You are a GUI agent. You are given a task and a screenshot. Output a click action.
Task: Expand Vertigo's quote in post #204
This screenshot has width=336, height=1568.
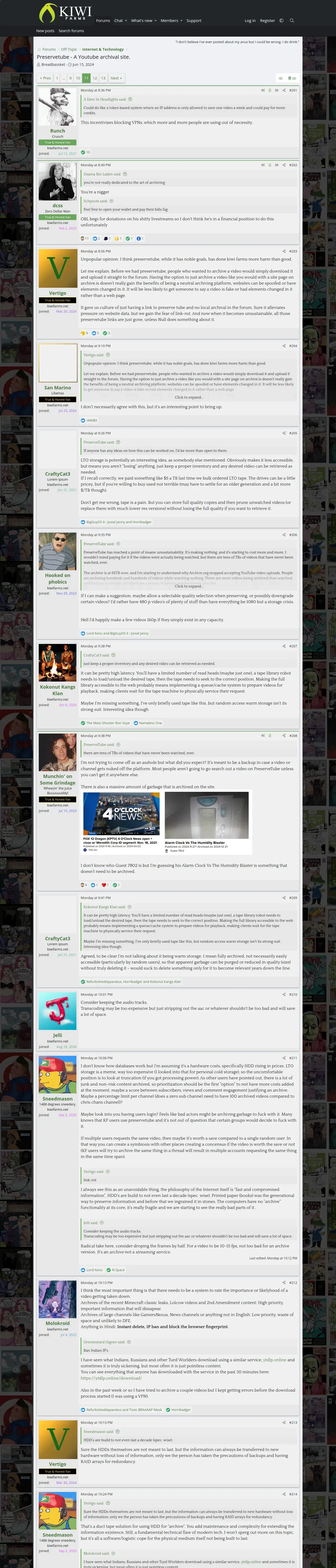coord(189,397)
